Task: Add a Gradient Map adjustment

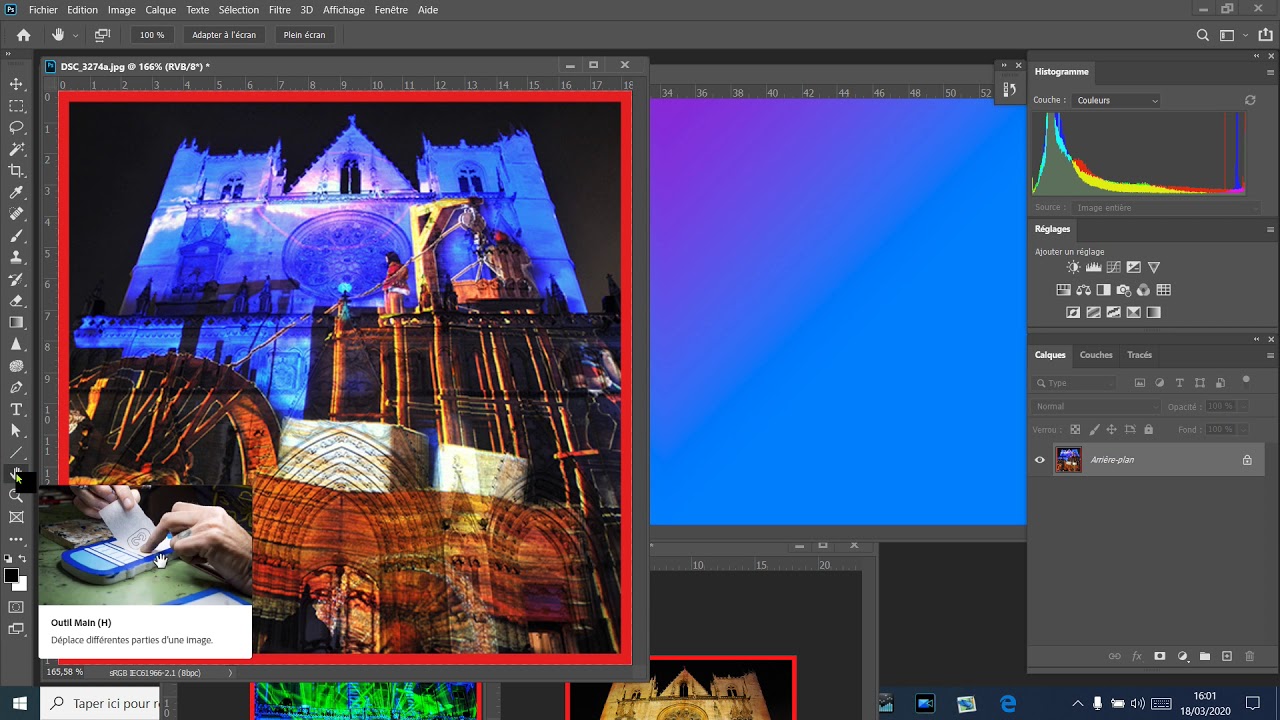Action: point(1154,312)
